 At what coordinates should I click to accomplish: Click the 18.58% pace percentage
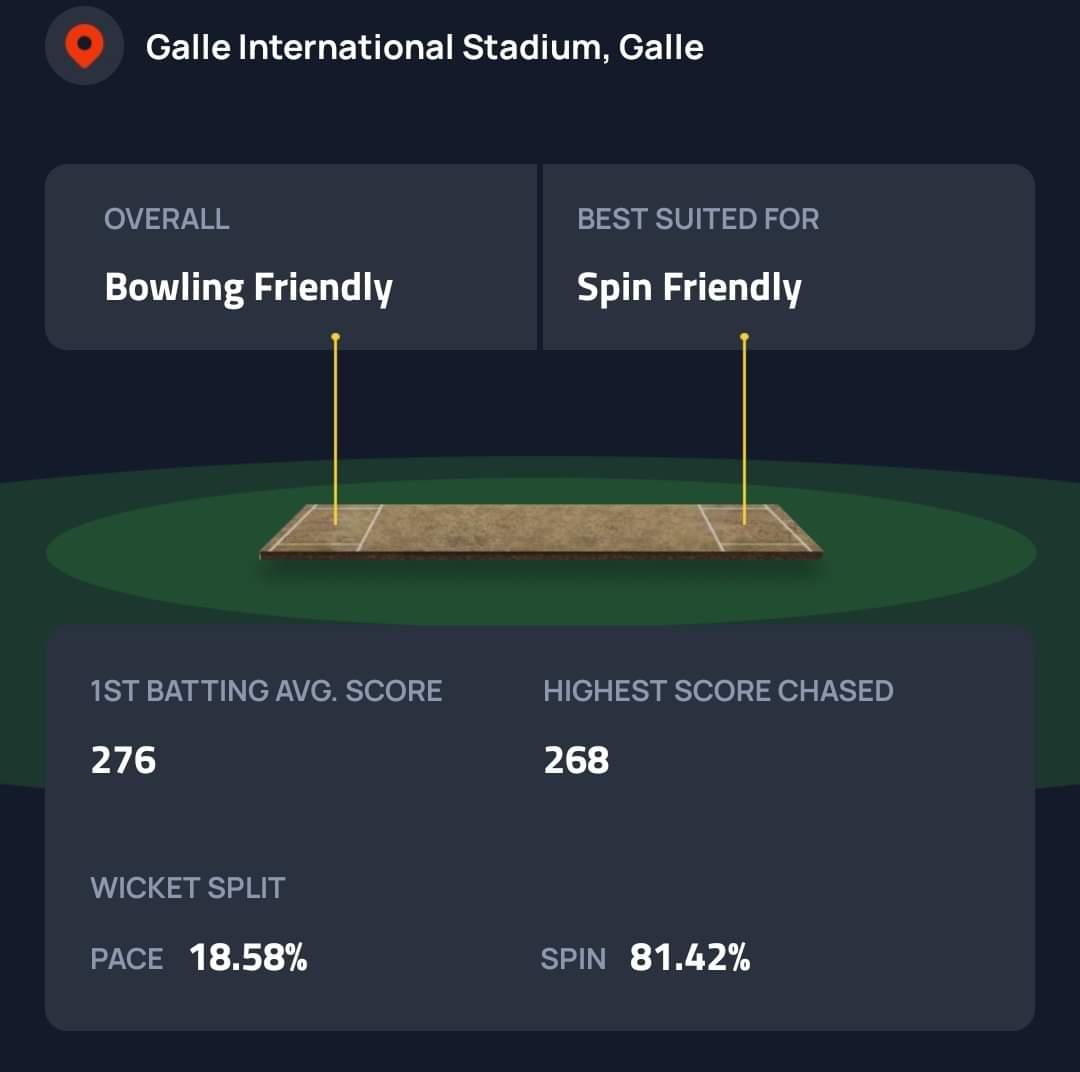click(x=248, y=958)
